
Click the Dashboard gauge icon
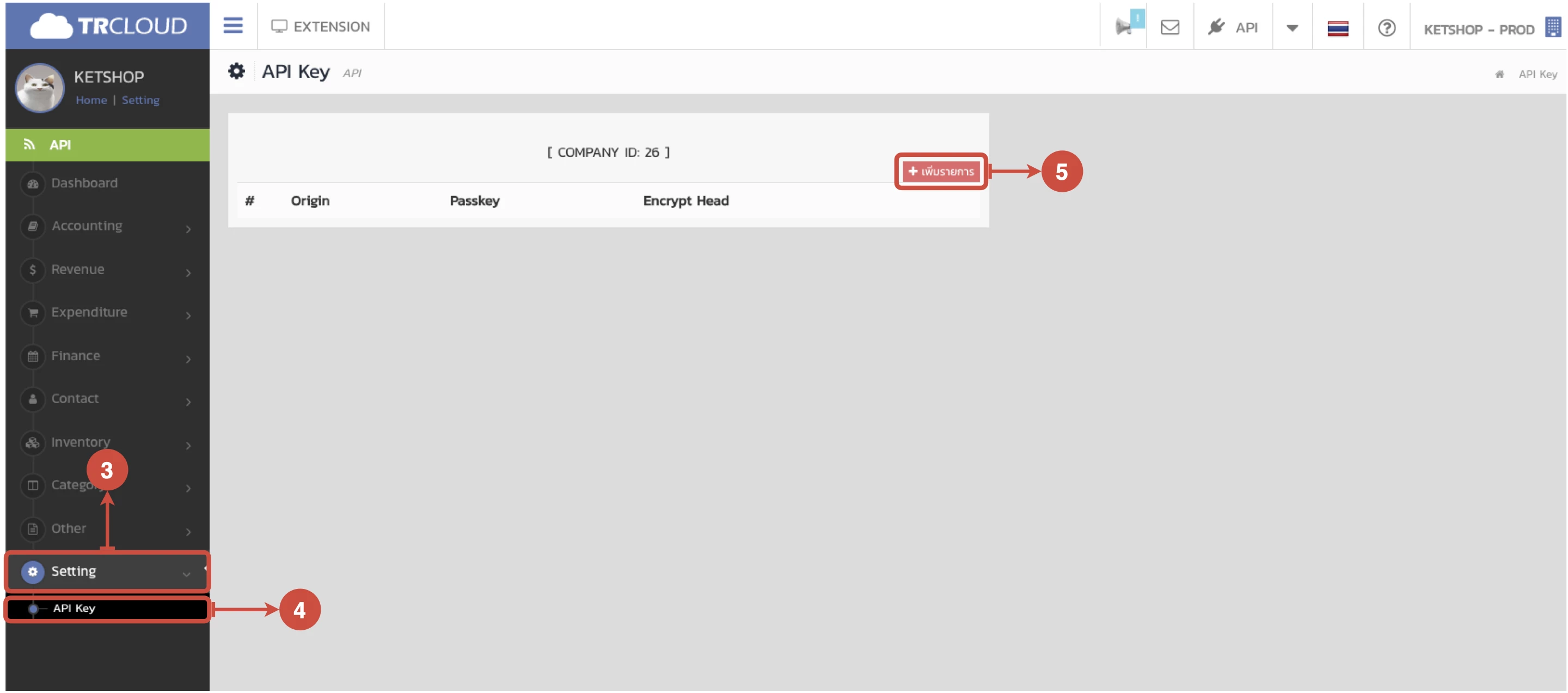33,183
